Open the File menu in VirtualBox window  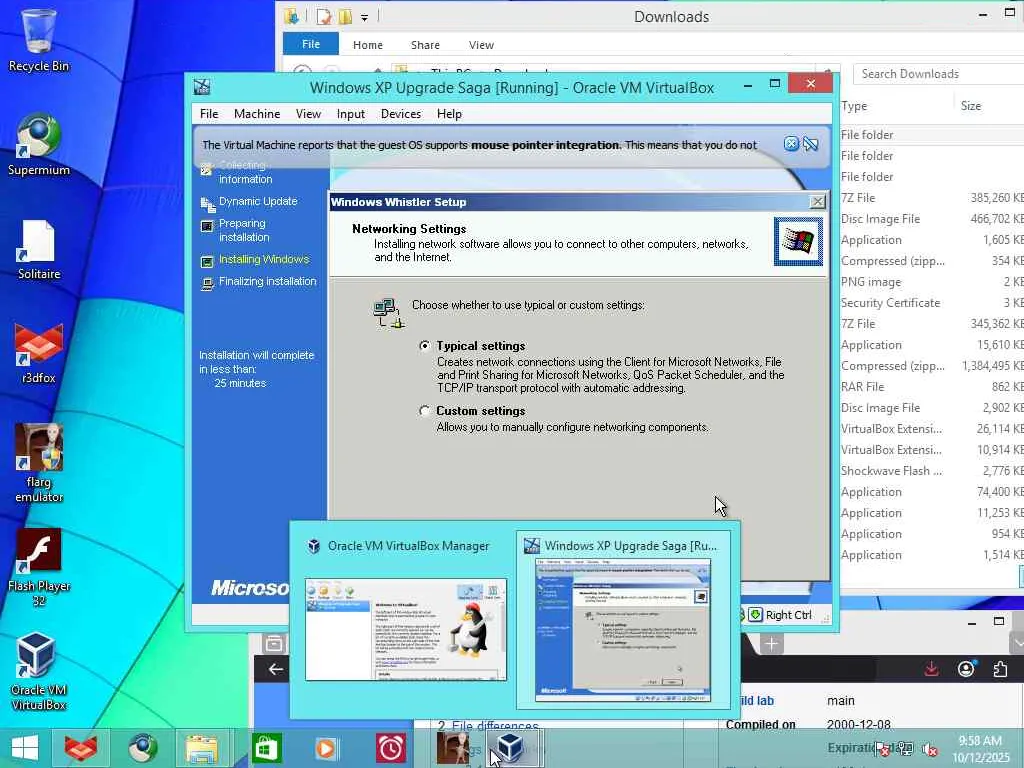pos(209,114)
